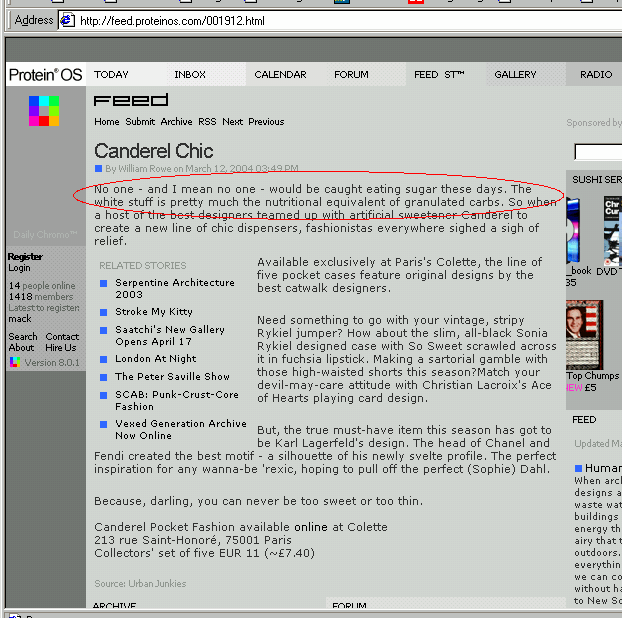Click the small color icon beside Version 8.0.1
Image resolution: width=622 pixels, height=618 pixels.
click(15, 362)
